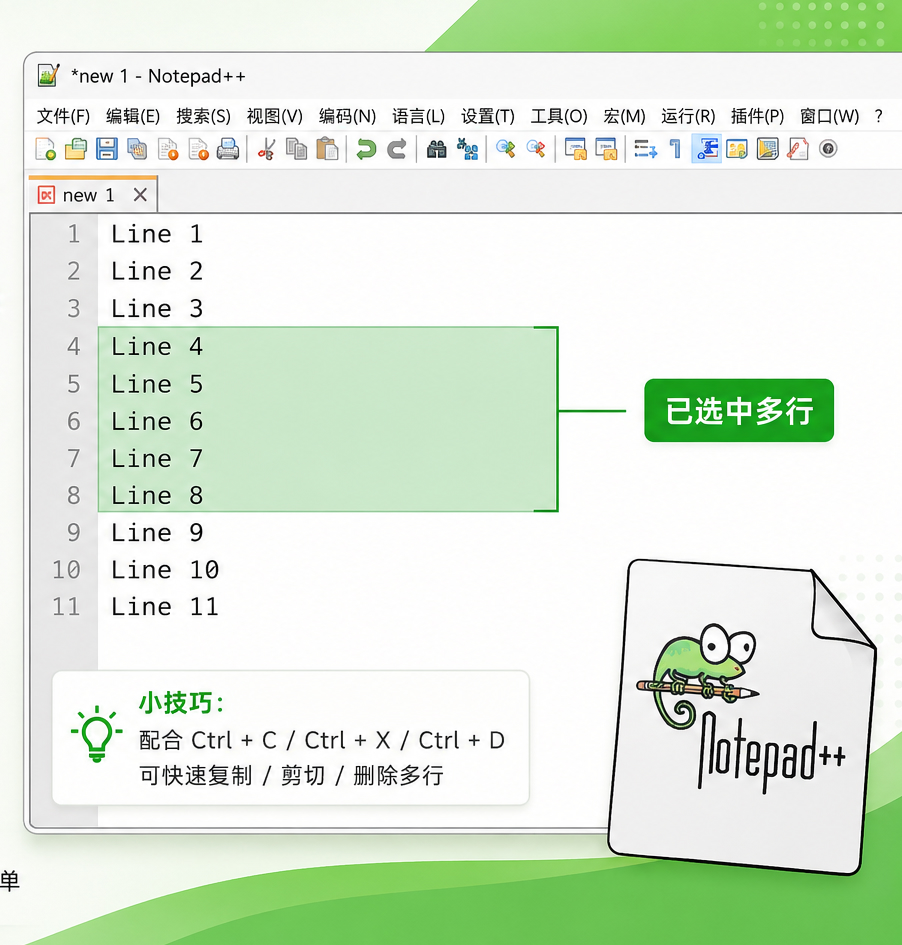Open the 编码(N) menu
Viewport: 902px width, 945px height.
click(x=348, y=116)
